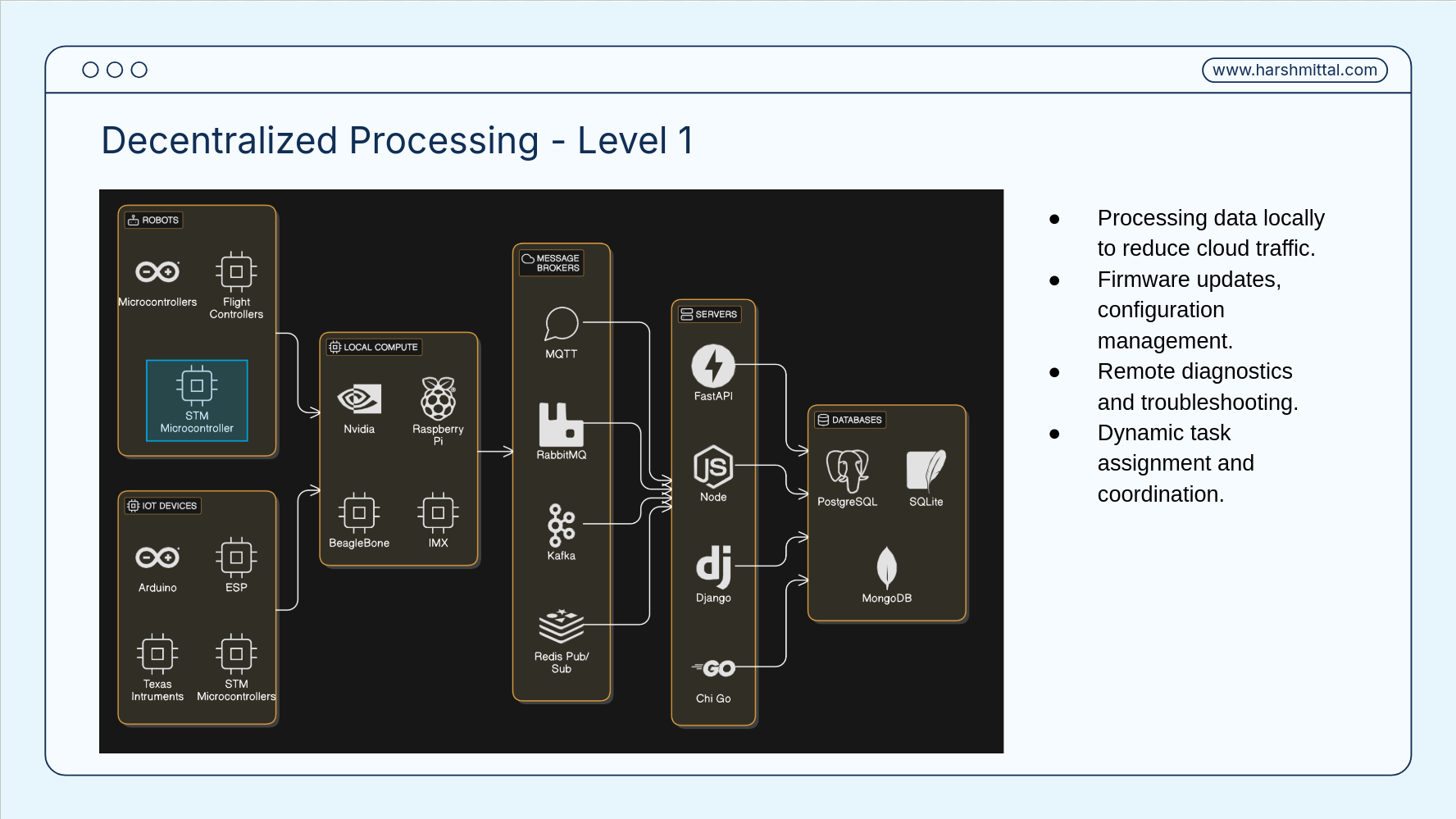This screenshot has height=819, width=1456.
Task: Select the highlighted STM Microcontroller node
Action: point(197,400)
